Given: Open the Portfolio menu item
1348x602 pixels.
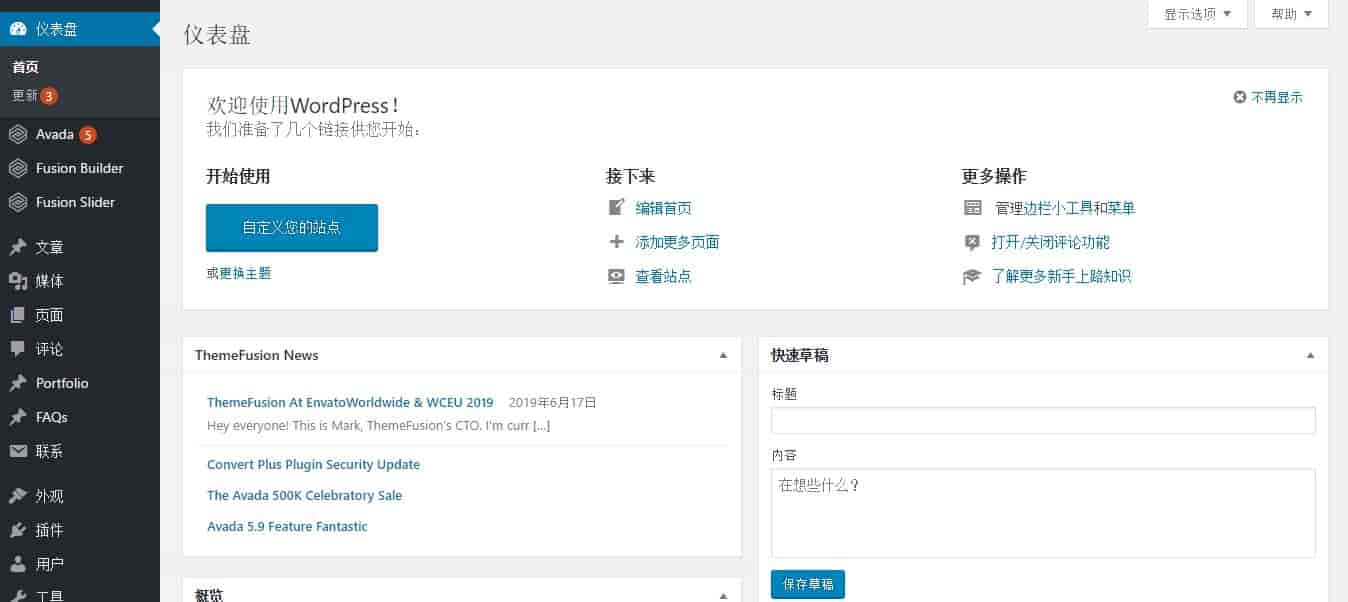Looking at the screenshot, I should coord(62,383).
